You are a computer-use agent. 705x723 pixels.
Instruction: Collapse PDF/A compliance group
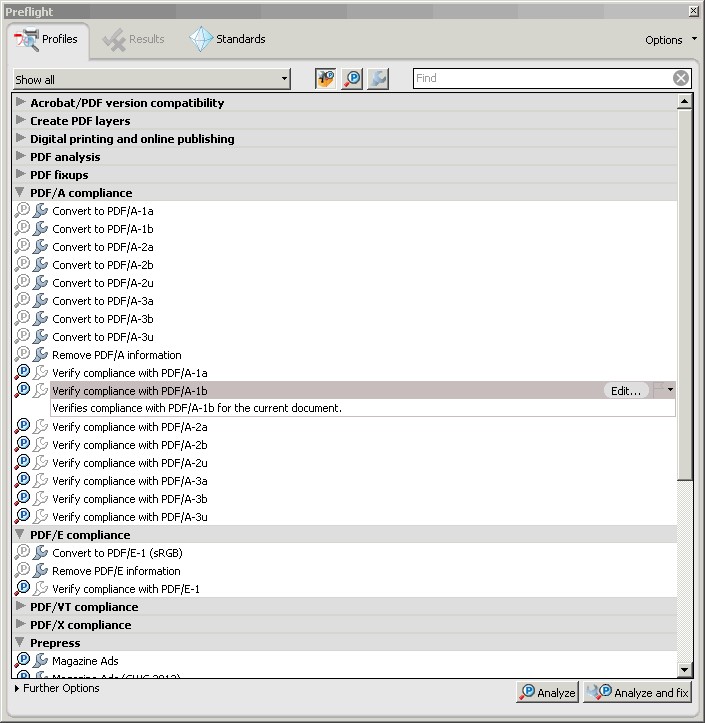[x=20, y=192]
